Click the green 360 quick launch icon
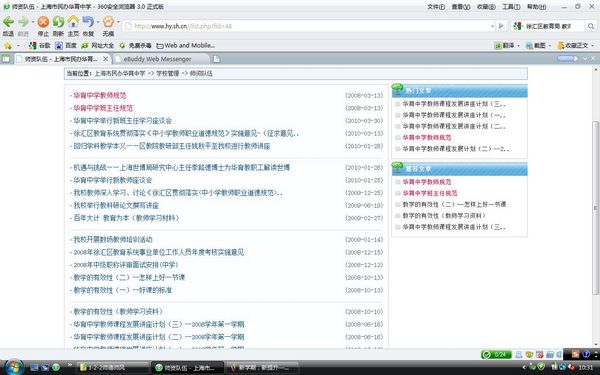The width and height of the screenshot is (600, 375). point(56,367)
